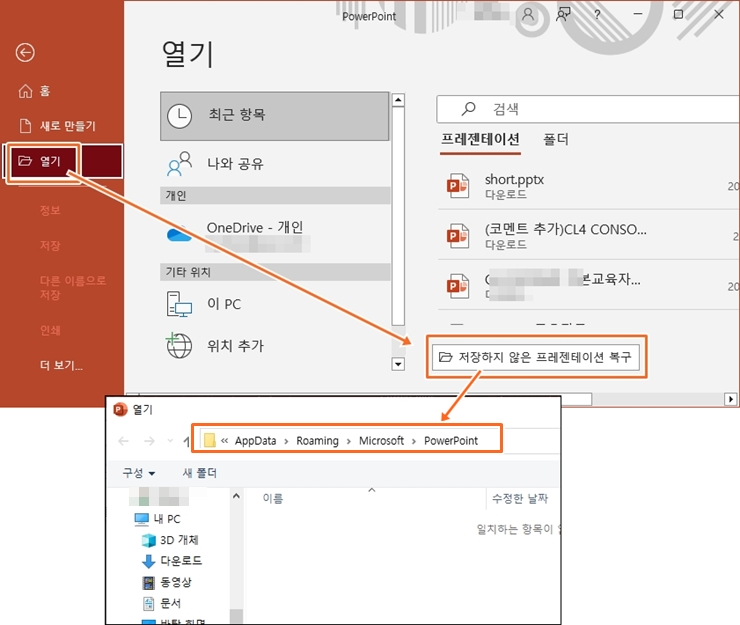This screenshot has width=740, height=625.
Task: Choose 다른 이름으로 저장 option
Action: [x=73, y=287]
